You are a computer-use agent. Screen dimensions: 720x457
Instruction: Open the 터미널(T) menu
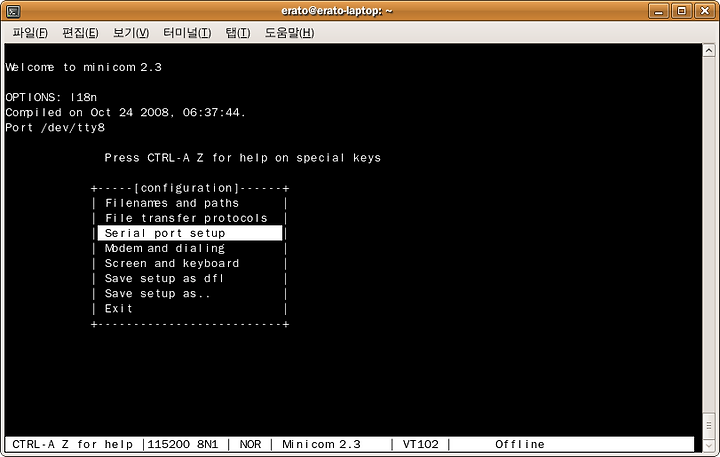pyautogui.click(x=187, y=33)
